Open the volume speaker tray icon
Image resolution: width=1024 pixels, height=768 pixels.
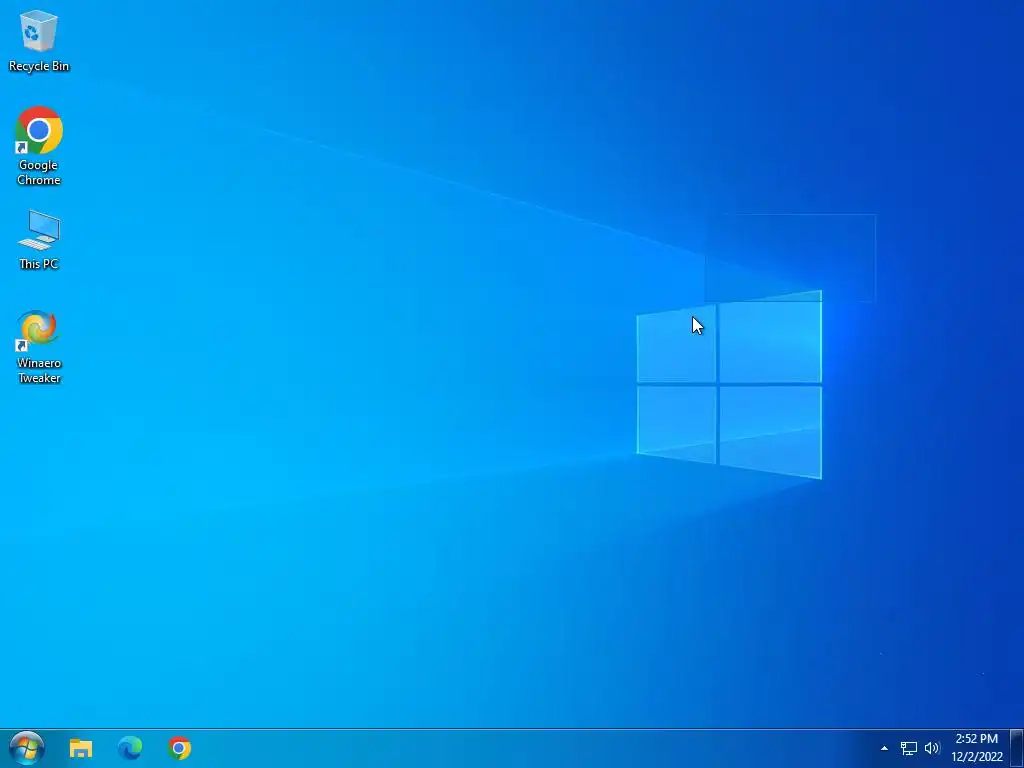(931, 748)
